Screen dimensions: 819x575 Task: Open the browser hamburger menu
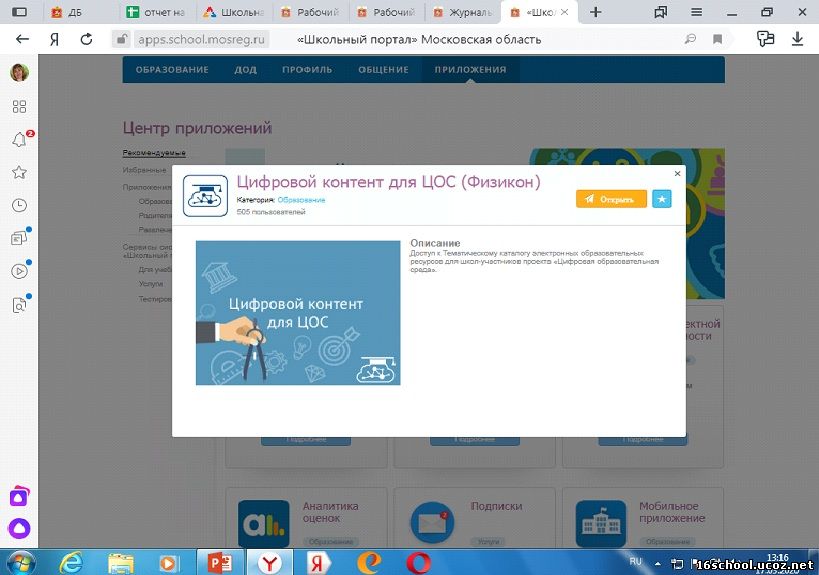click(x=696, y=11)
